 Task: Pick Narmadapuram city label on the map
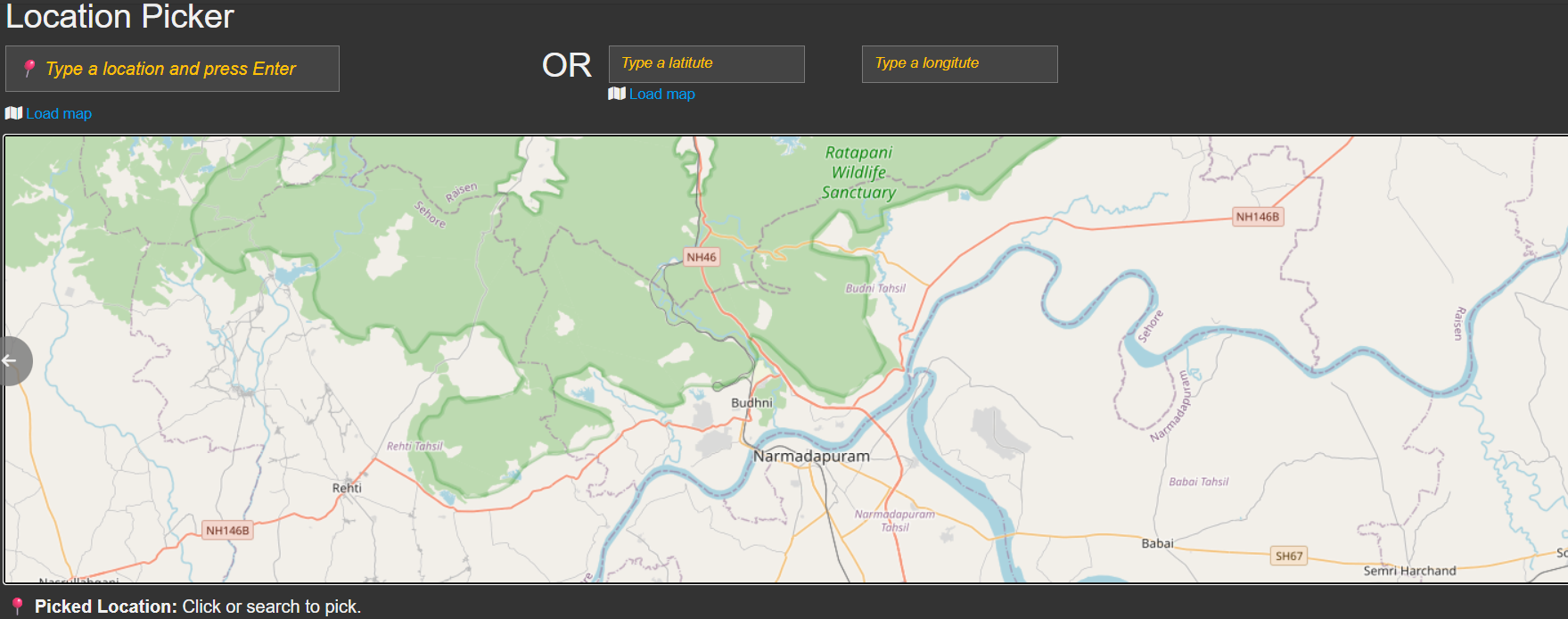tap(811, 456)
